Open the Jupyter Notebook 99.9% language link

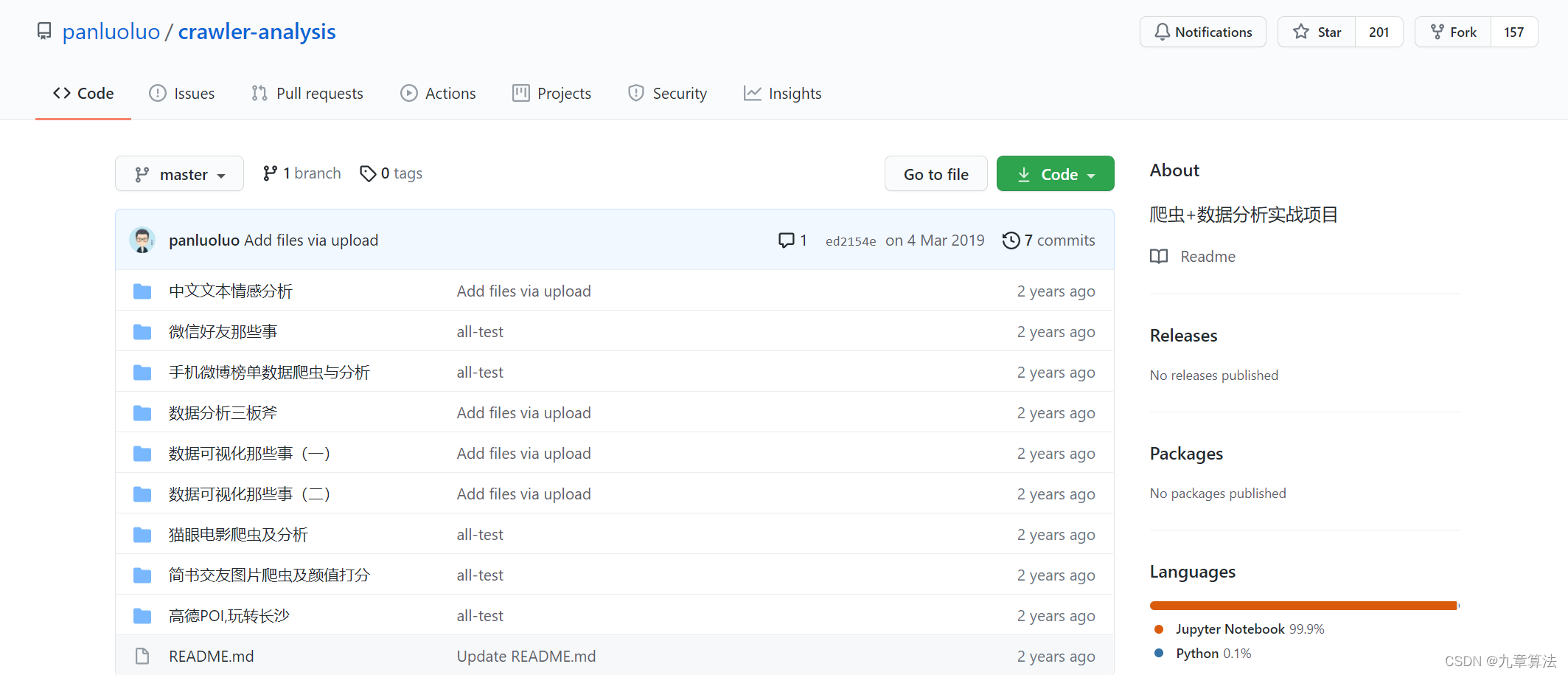tap(1239, 629)
